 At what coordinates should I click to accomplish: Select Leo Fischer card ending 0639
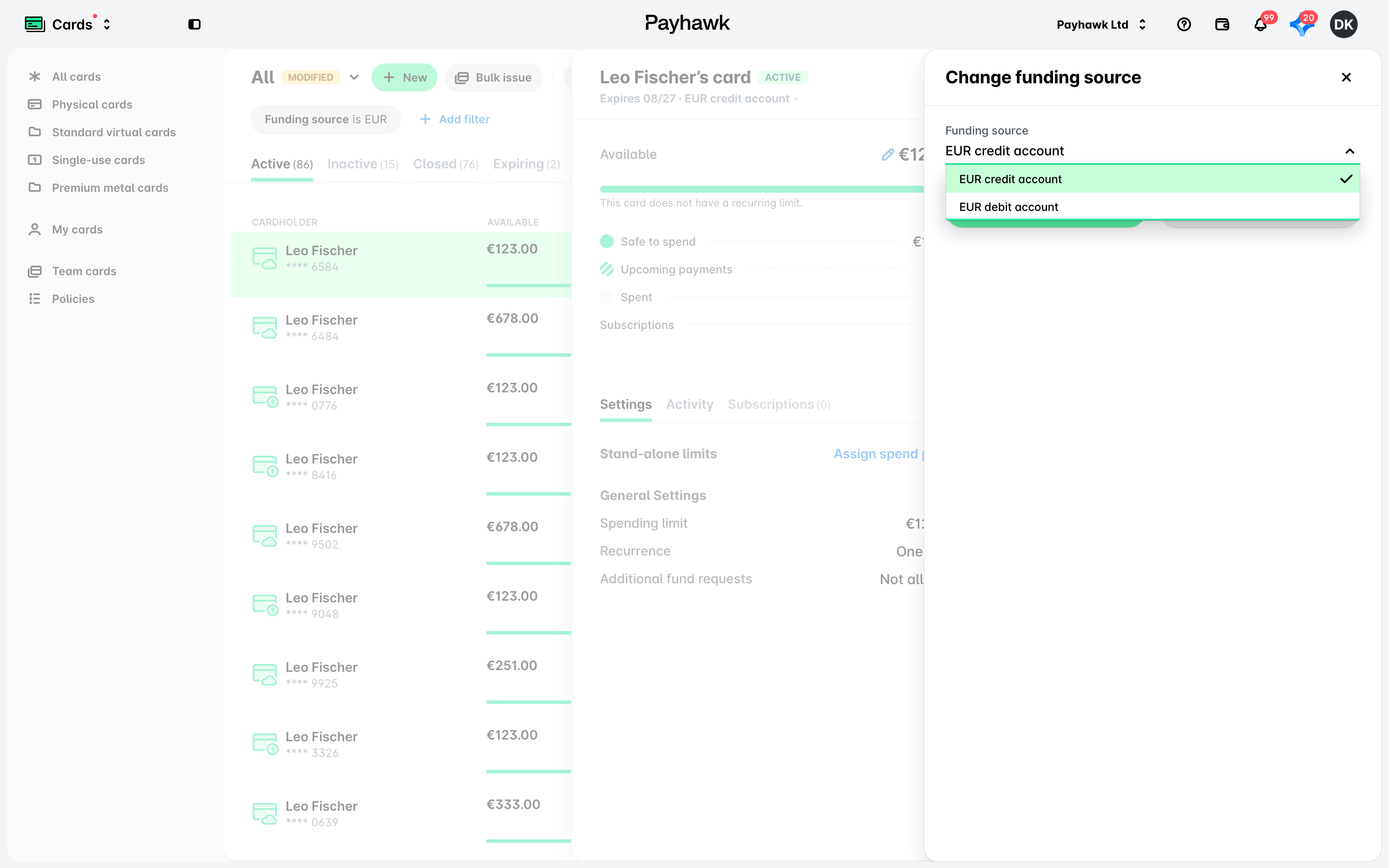click(401, 820)
